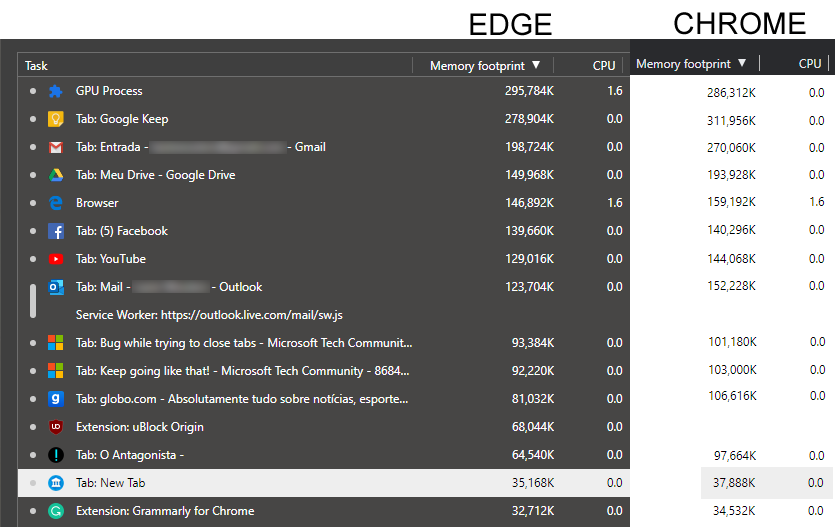Click the globo.com g icon

click(56, 399)
